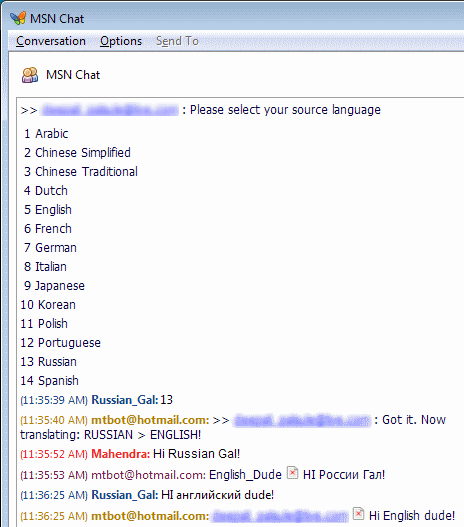464x527 pixels.
Task: Select the '11 Polish' language line
Action: (44, 324)
